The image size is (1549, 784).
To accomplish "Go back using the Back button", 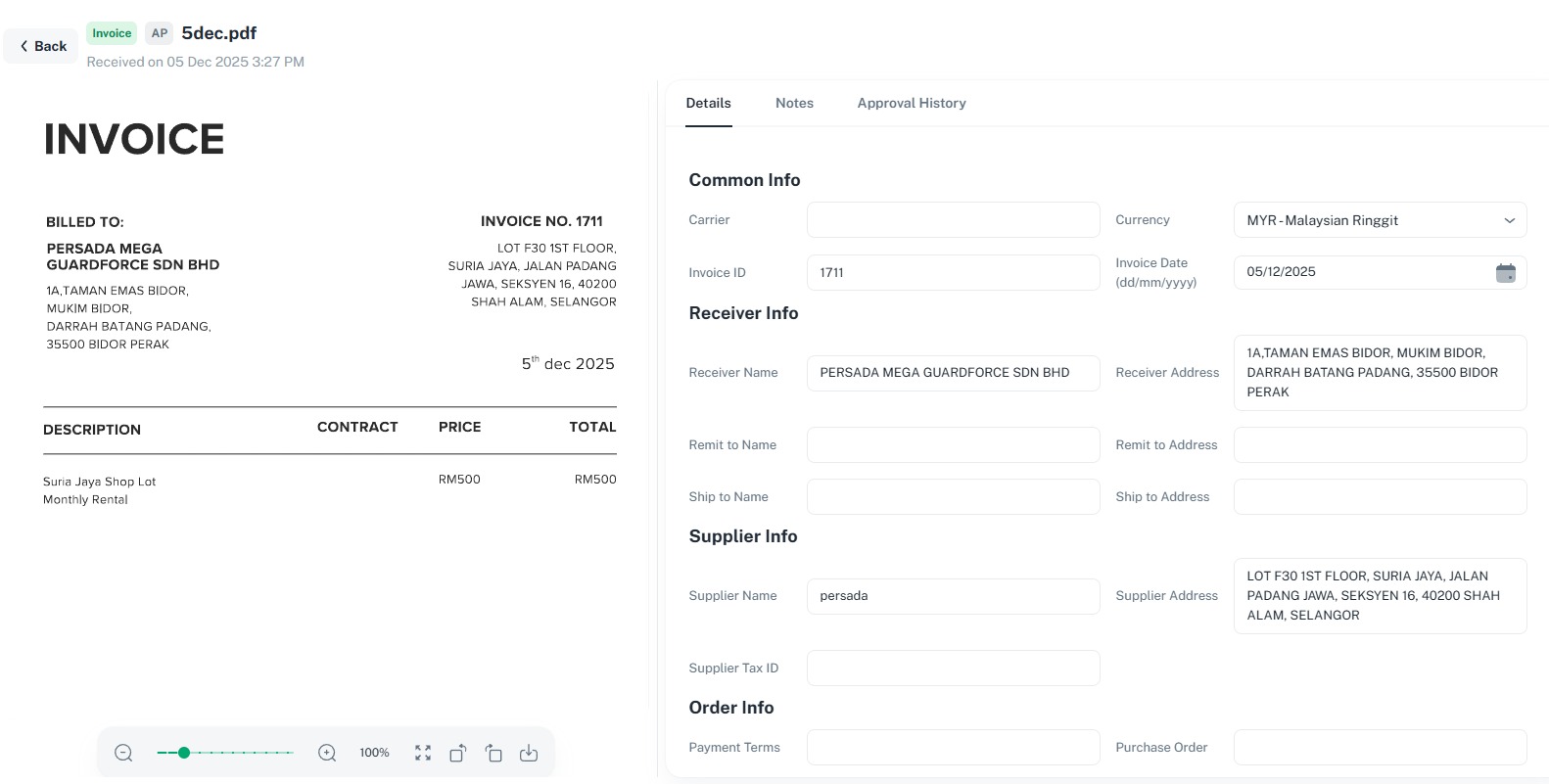I will (41, 46).
